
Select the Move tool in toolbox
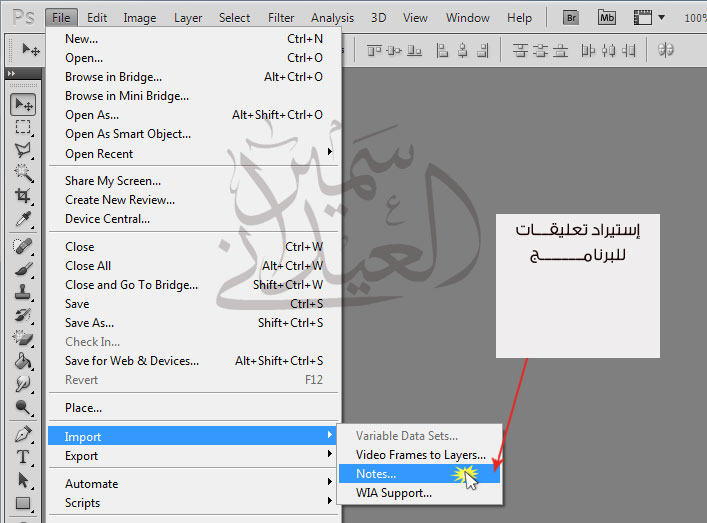(23, 105)
